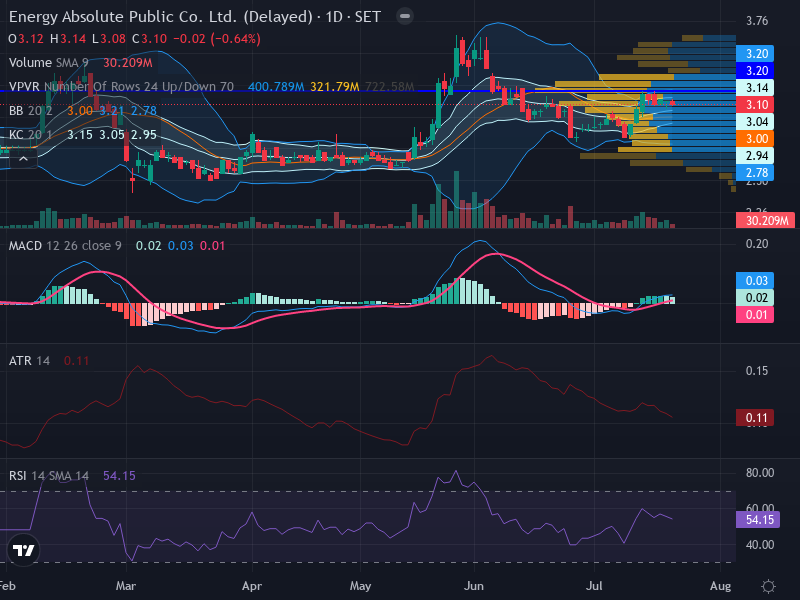The height and width of the screenshot is (600, 800).
Task: Click the 3.14 price axis label
Action: tap(755, 88)
